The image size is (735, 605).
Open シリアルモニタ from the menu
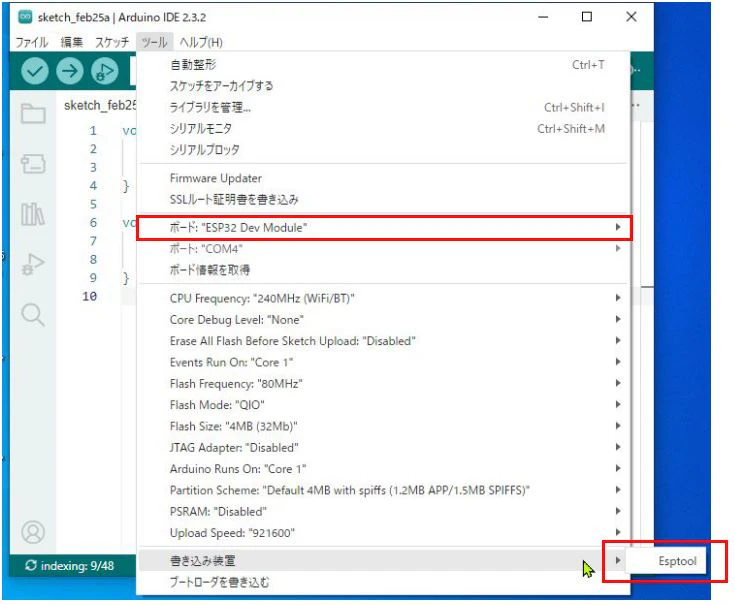384,128
